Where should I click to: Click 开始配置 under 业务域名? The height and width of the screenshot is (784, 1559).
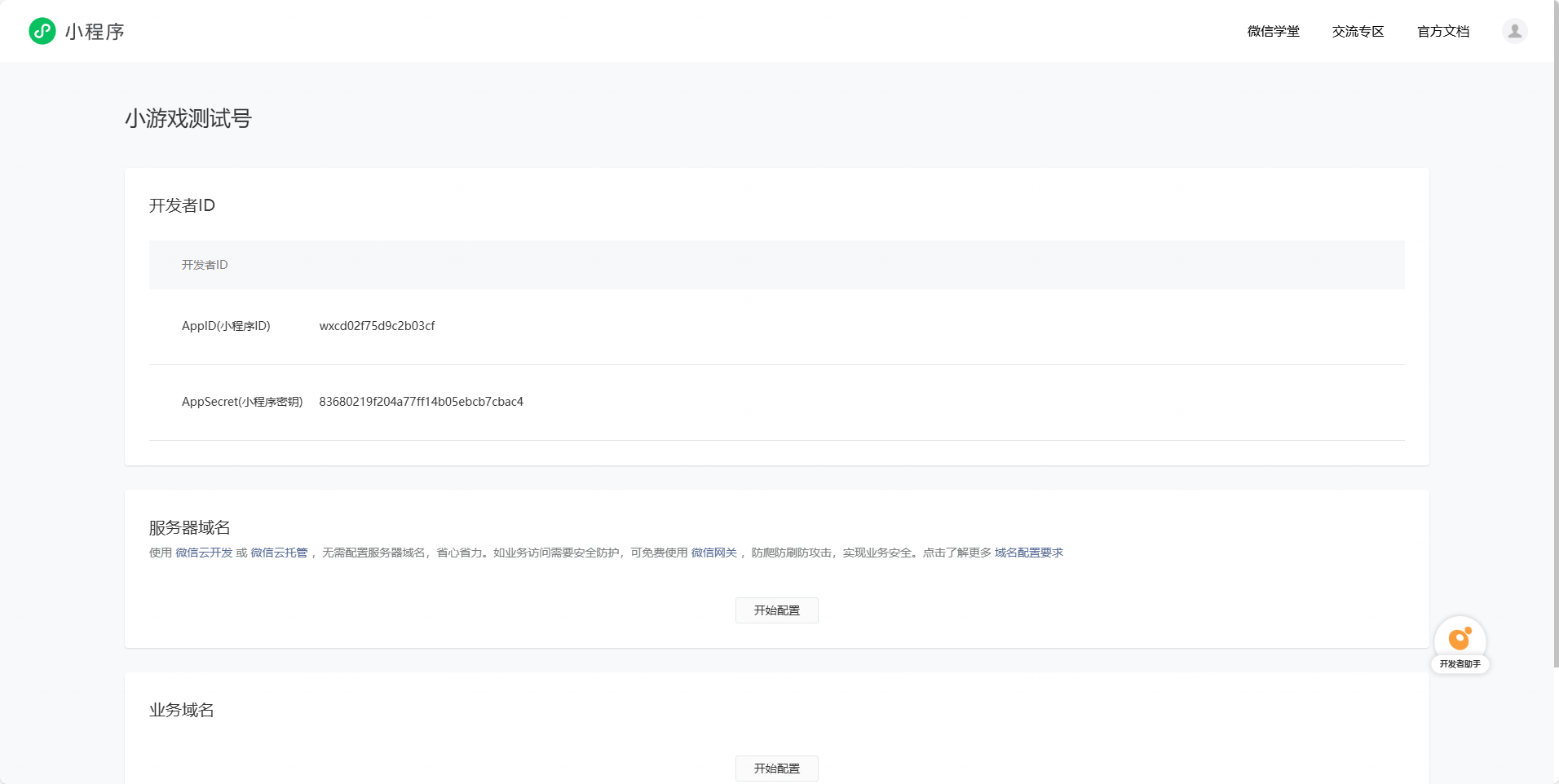click(x=777, y=769)
